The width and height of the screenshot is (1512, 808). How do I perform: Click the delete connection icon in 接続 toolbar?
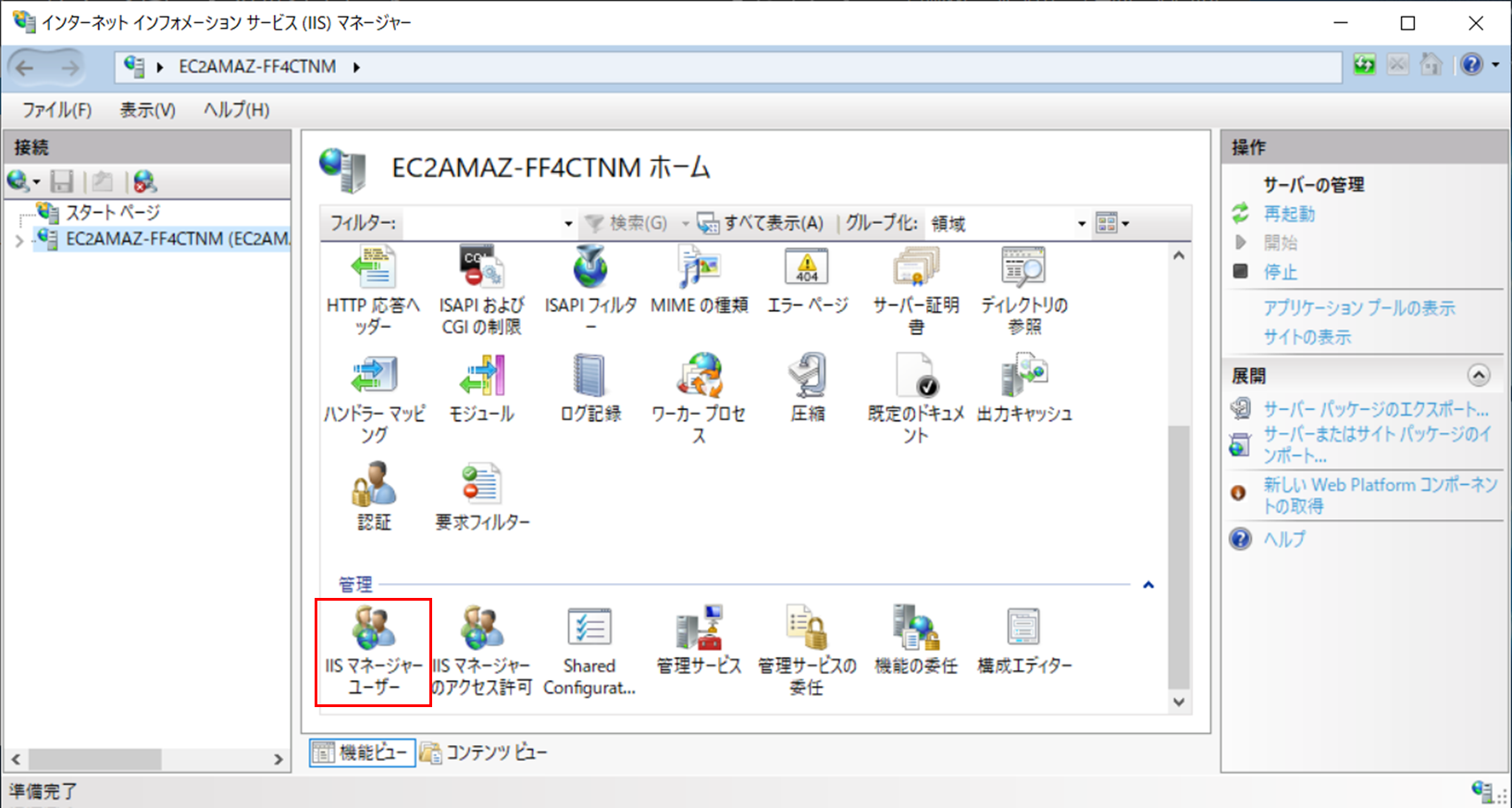(144, 181)
